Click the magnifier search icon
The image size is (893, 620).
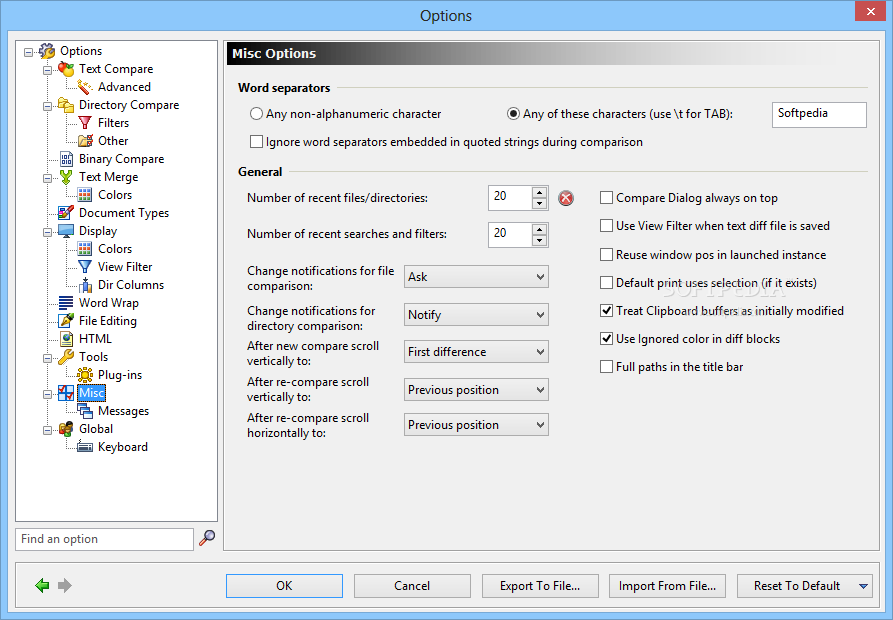coord(207,538)
